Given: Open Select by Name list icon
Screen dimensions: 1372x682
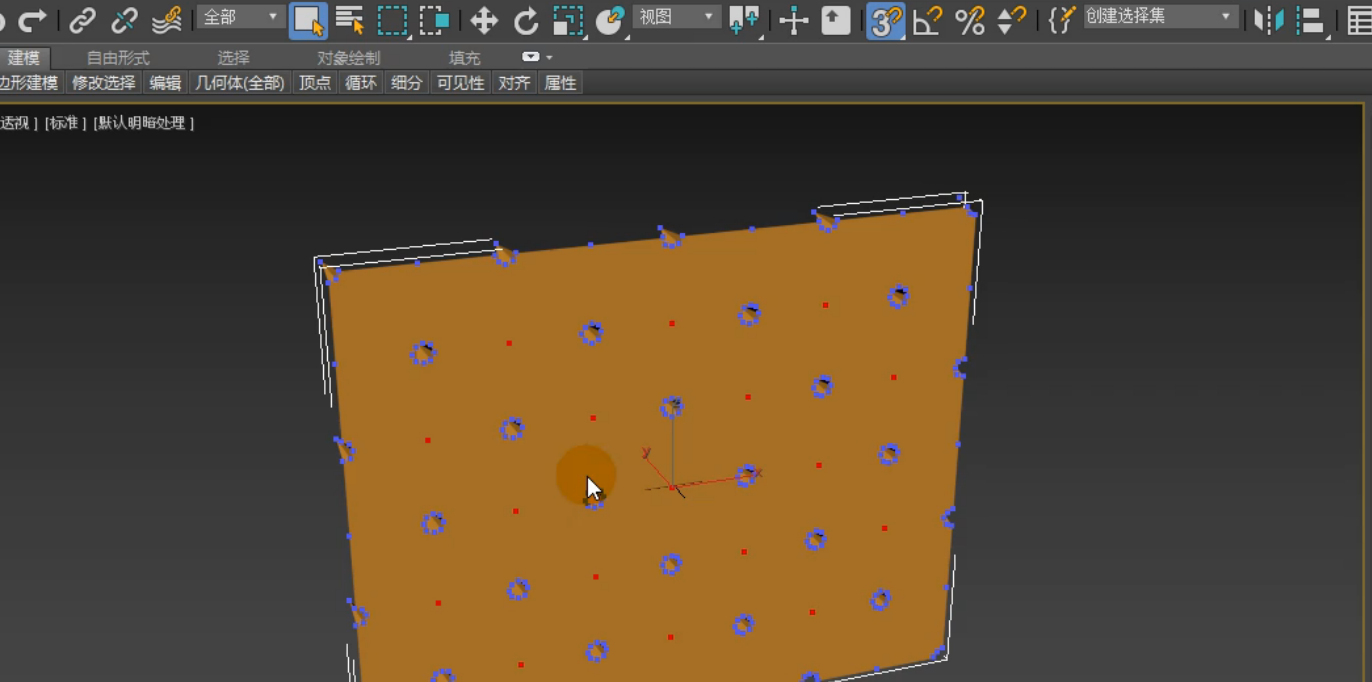Looking at the screenshot, I should [349, 20].
